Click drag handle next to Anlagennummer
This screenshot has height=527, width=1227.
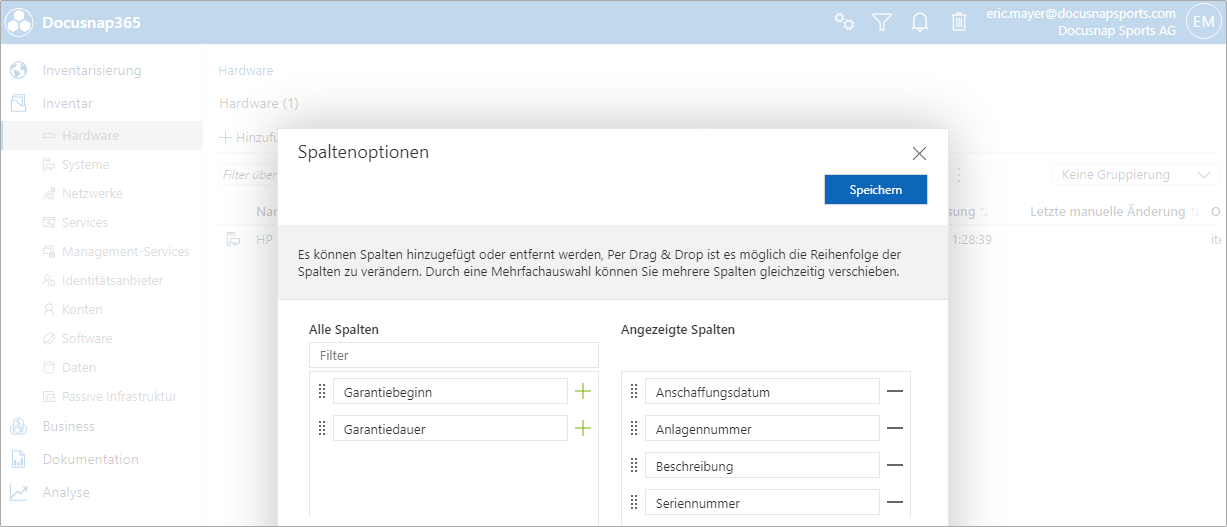coord(634,428)
